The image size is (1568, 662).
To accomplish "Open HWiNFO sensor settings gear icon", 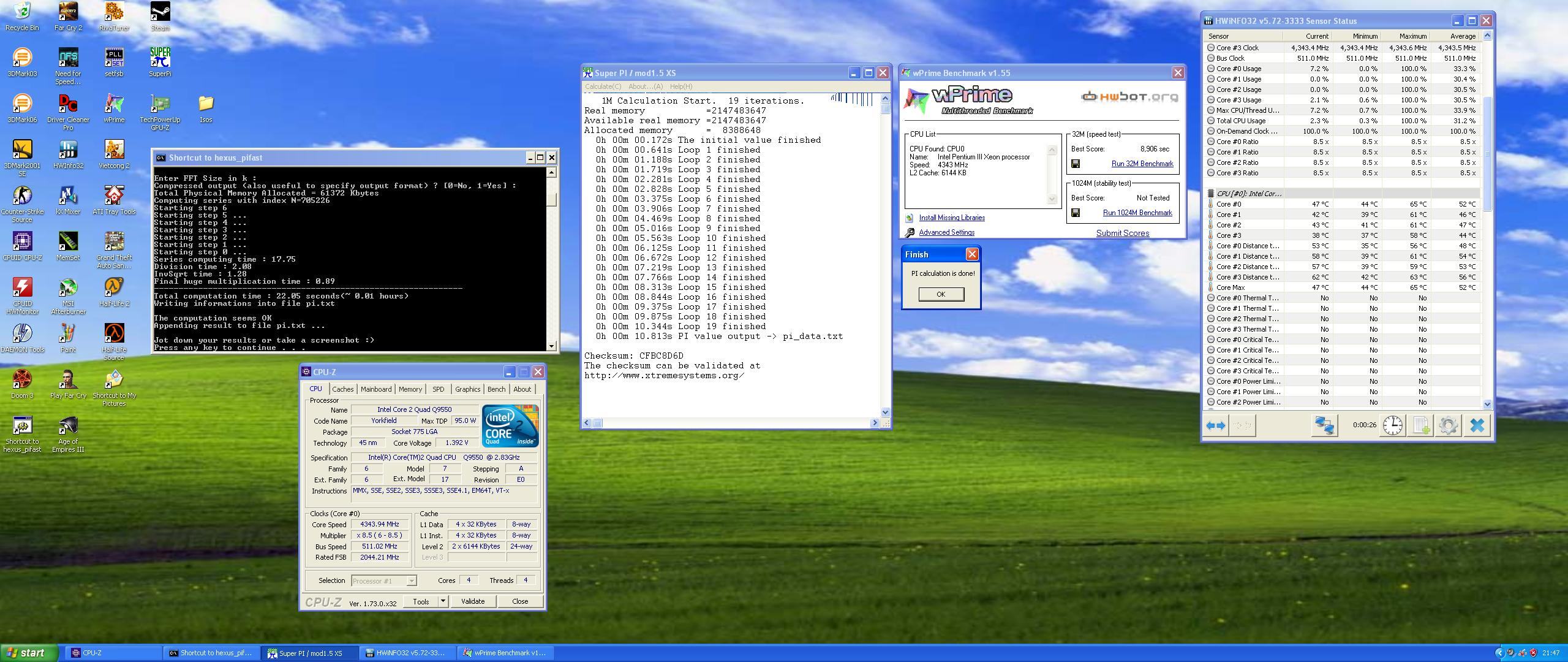I will (1449, 425).
